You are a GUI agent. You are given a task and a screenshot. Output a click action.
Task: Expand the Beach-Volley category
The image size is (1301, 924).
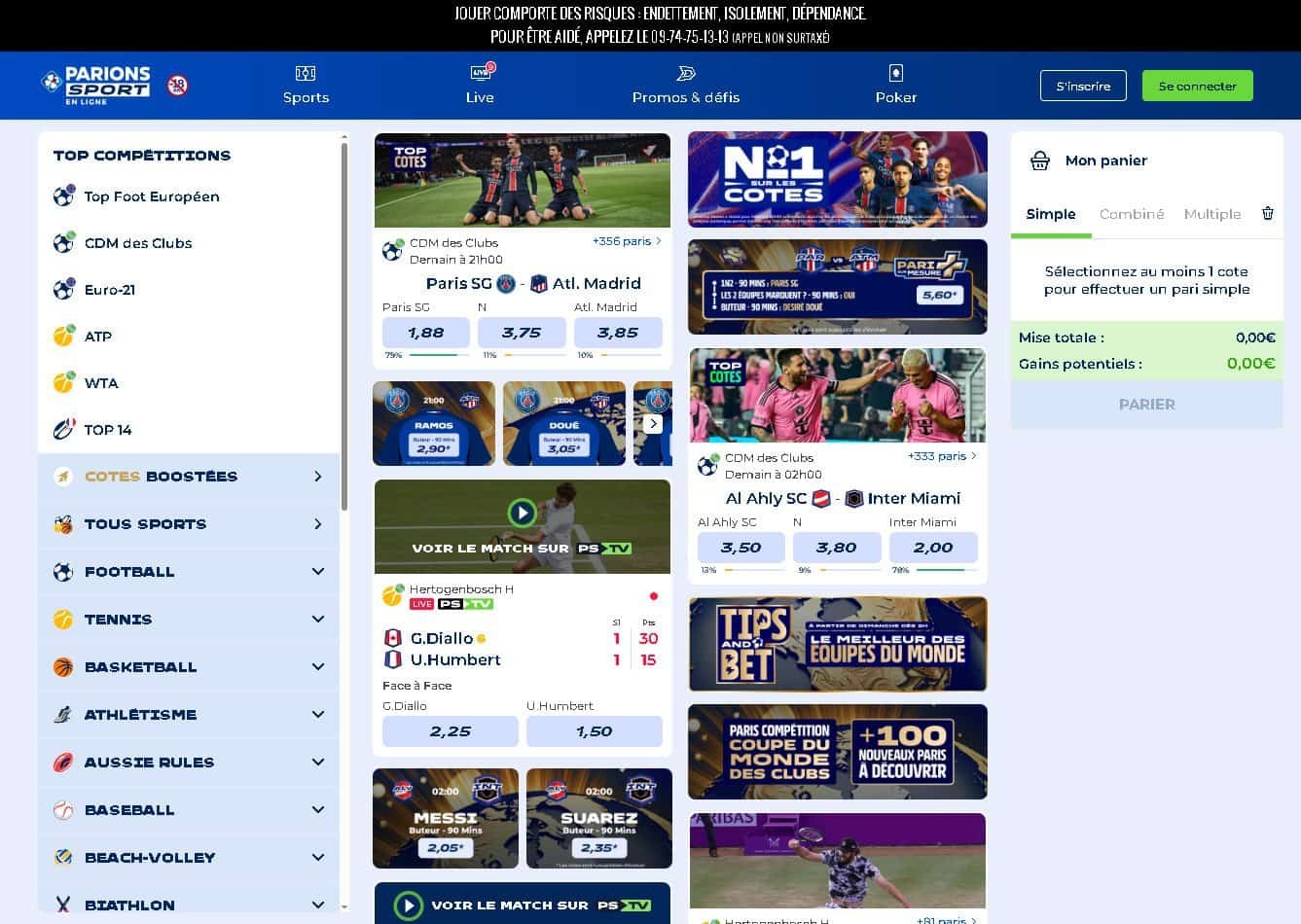point(318,858)
